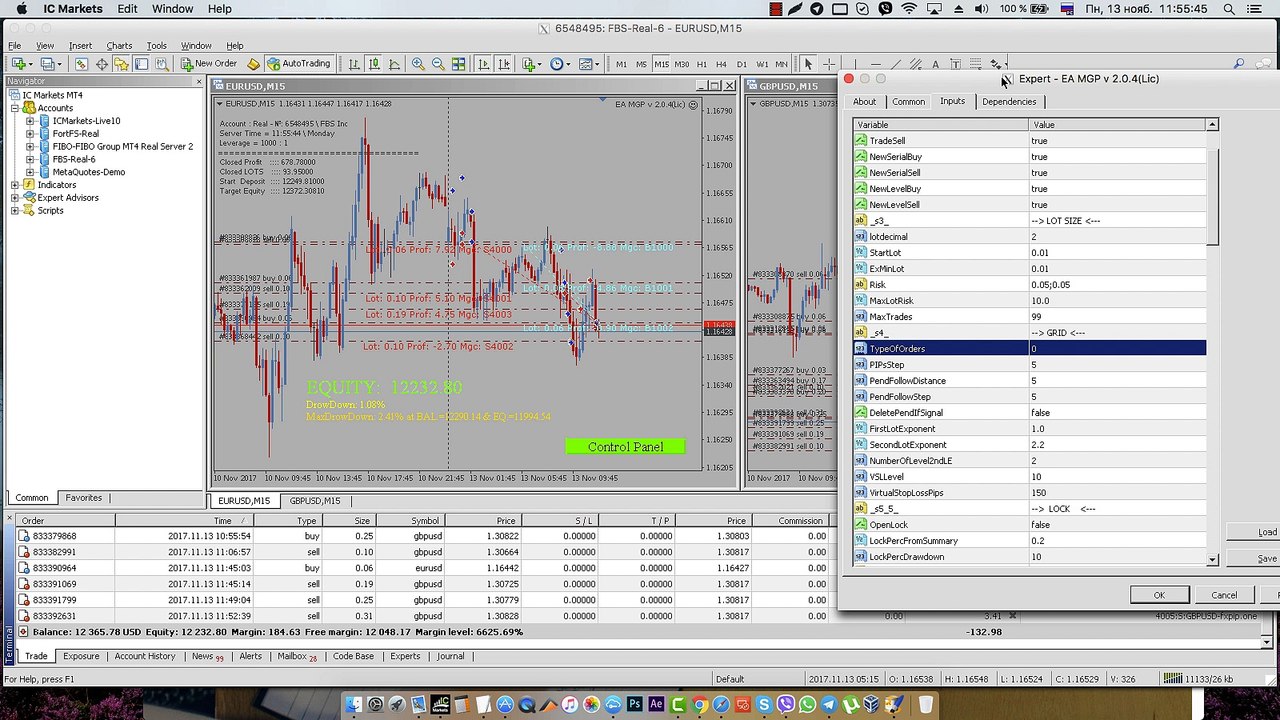This screenshot has width=1280, height=720.
Task: Expand the MetaQuotes-Demo account node
Action: (30, 172)
